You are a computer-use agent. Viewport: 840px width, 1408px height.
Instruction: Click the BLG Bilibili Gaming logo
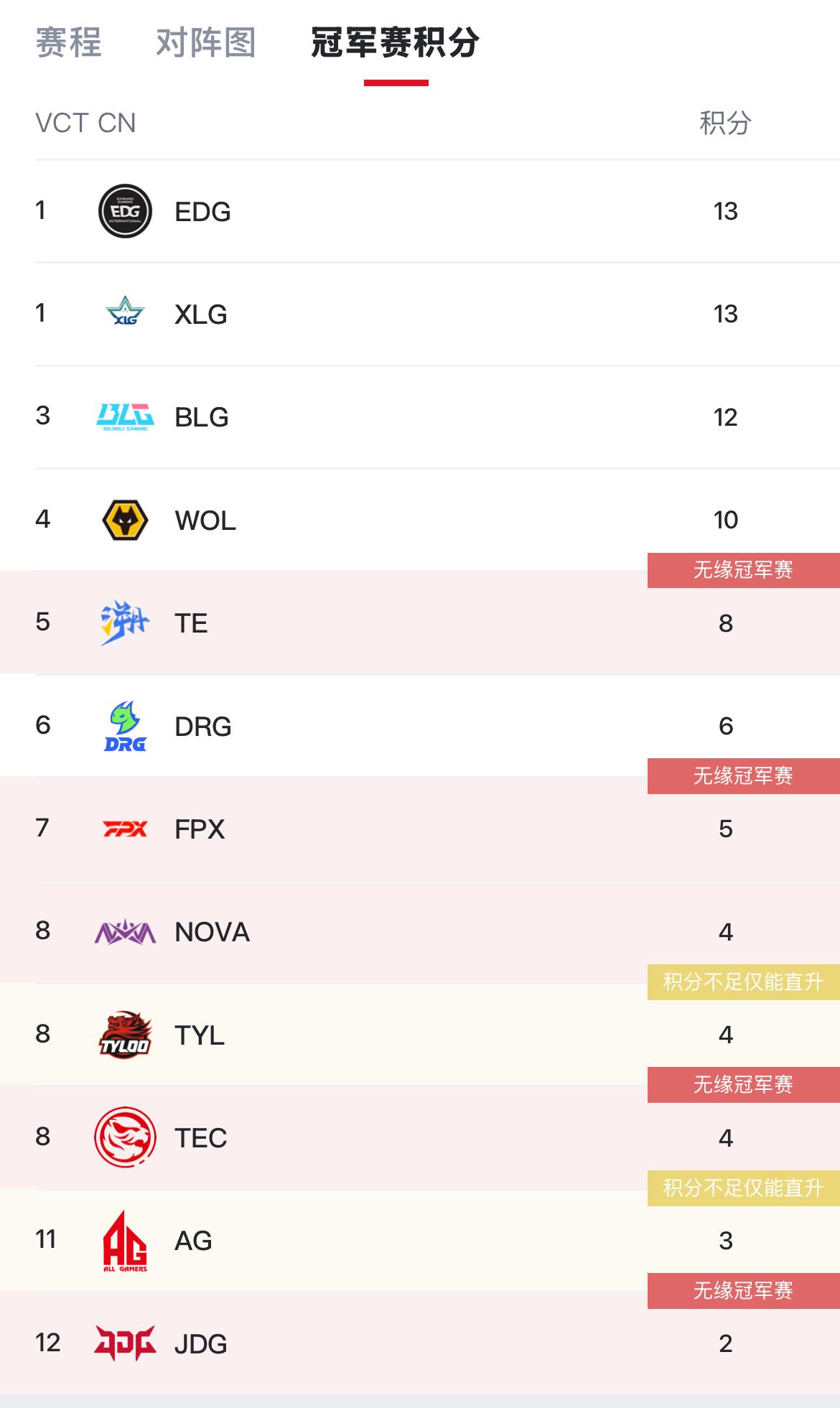(x=125, y=417)
